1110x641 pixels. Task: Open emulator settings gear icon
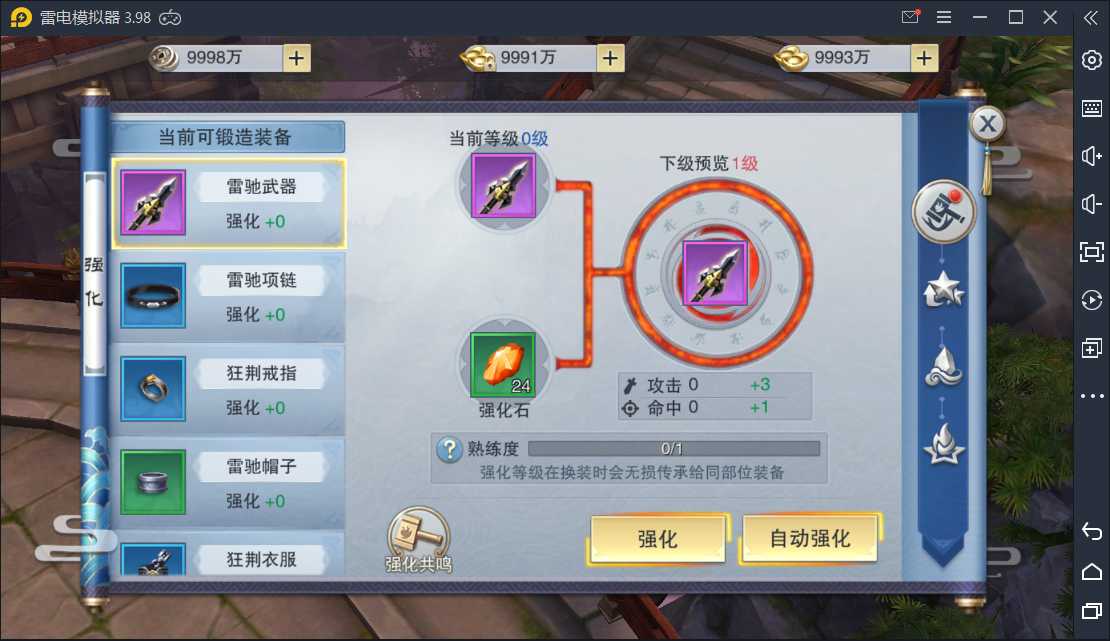1092,60
